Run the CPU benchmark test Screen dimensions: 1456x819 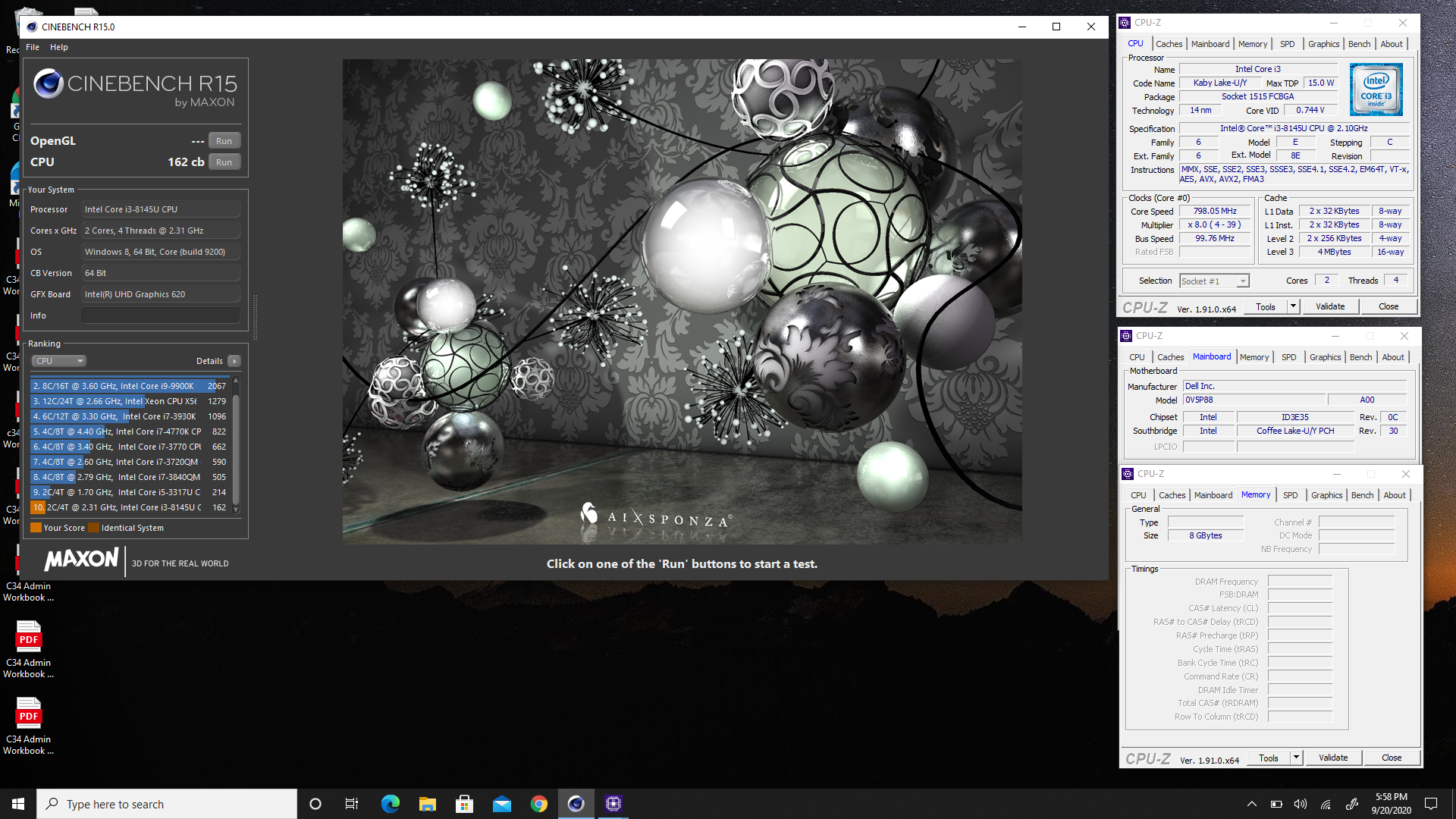coord(224,162)
